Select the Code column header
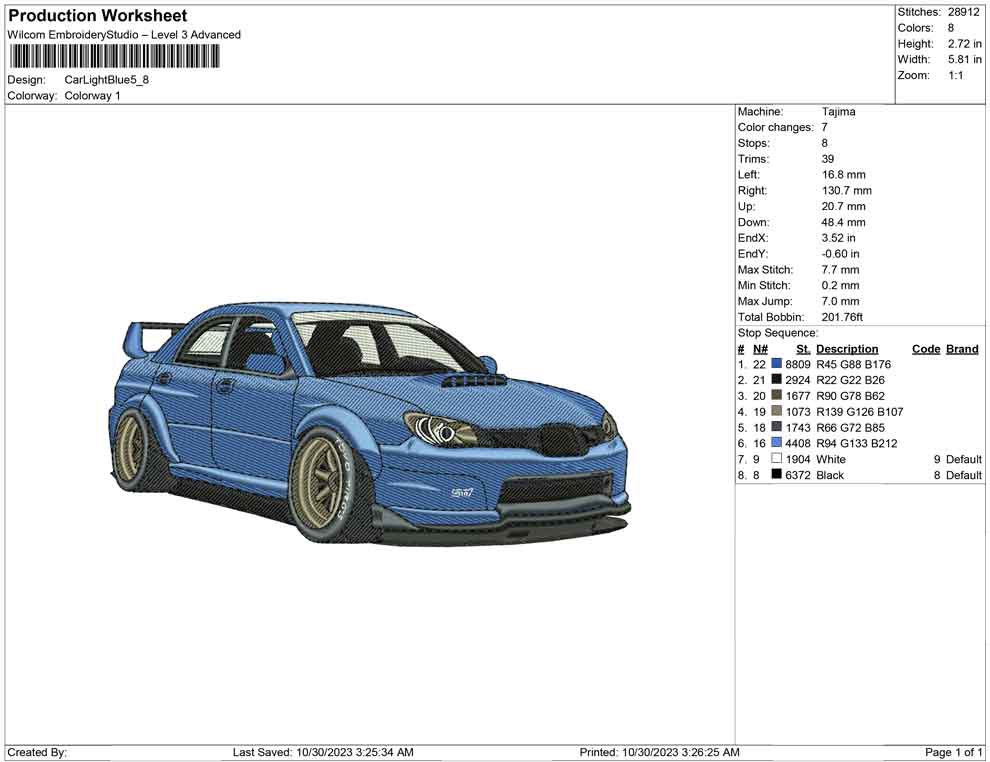 926,349
